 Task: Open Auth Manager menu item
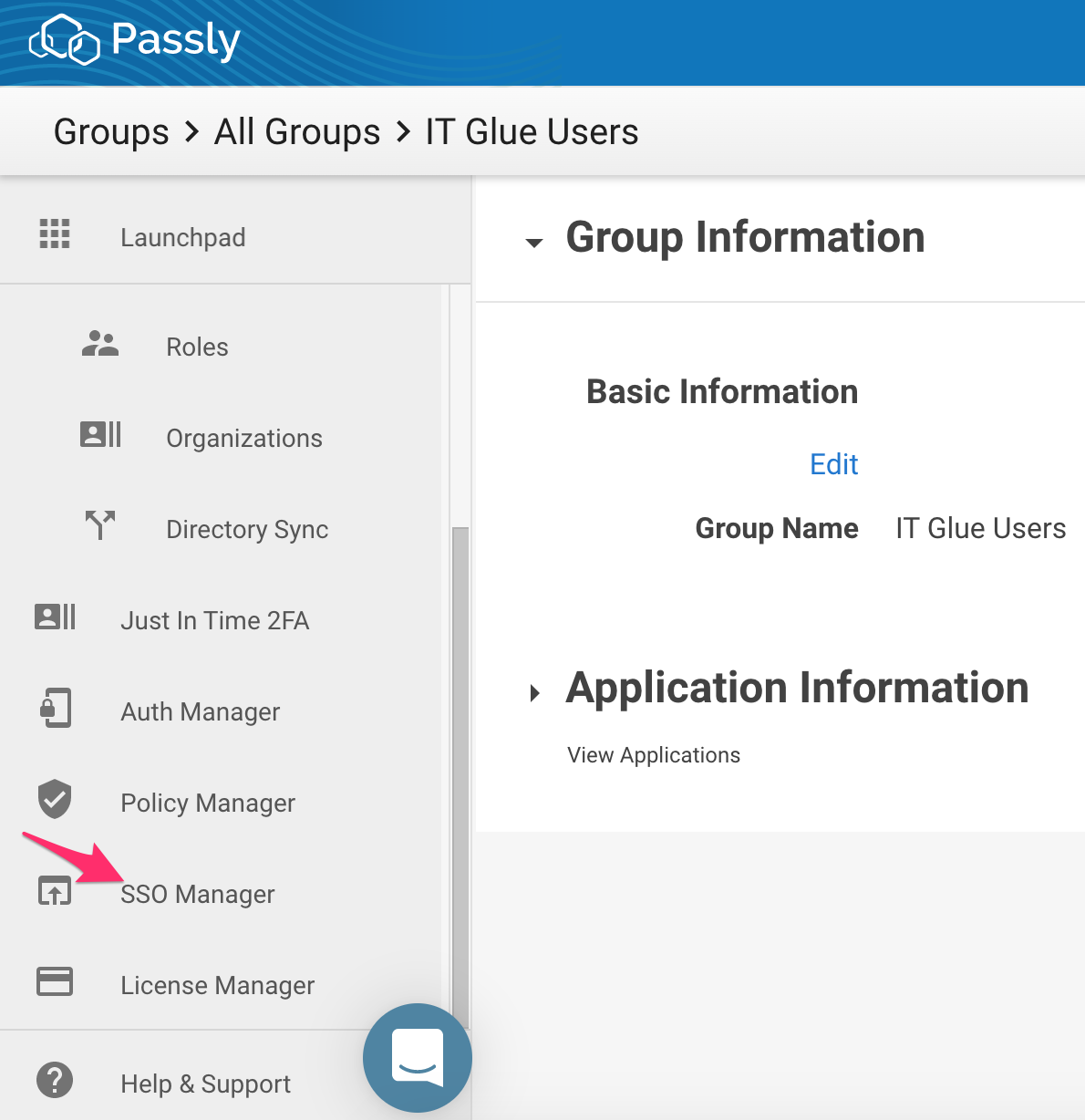[x=201, y=712]
